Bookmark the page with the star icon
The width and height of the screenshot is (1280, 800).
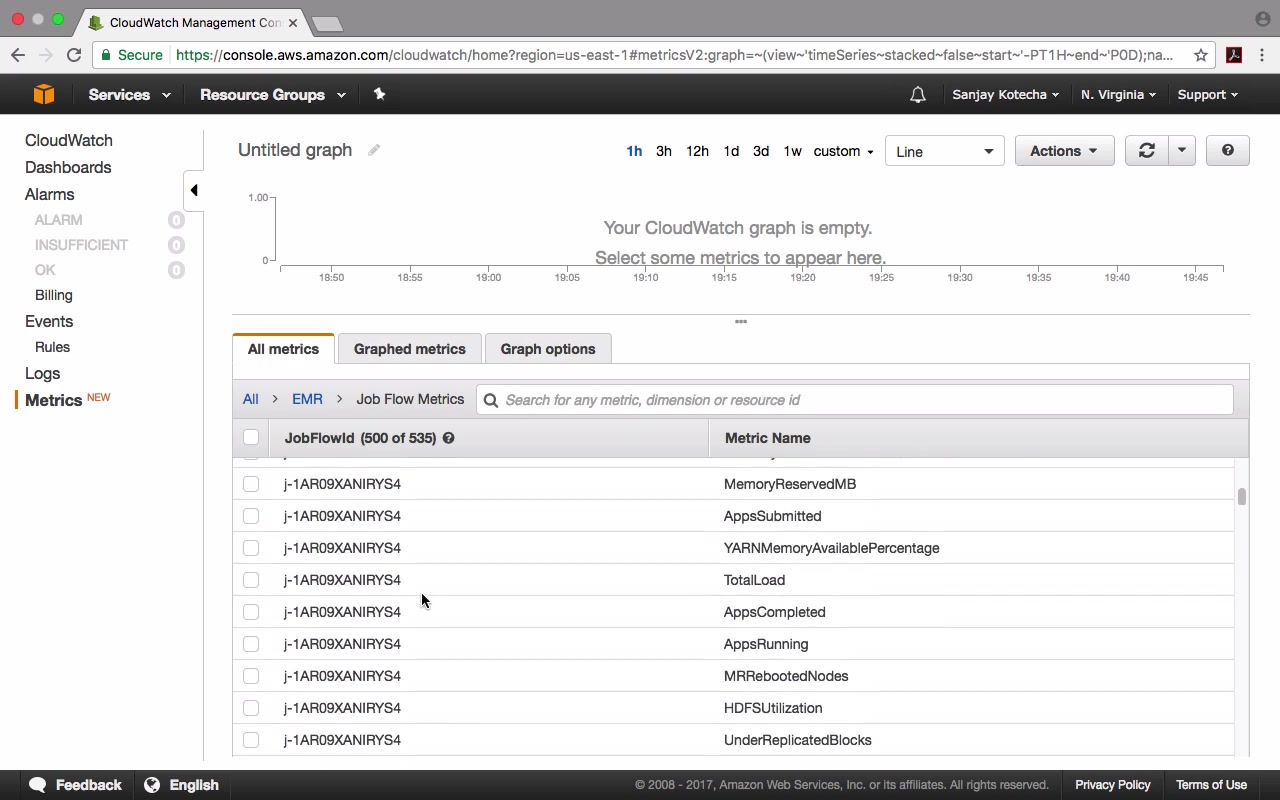(1201, 55)
